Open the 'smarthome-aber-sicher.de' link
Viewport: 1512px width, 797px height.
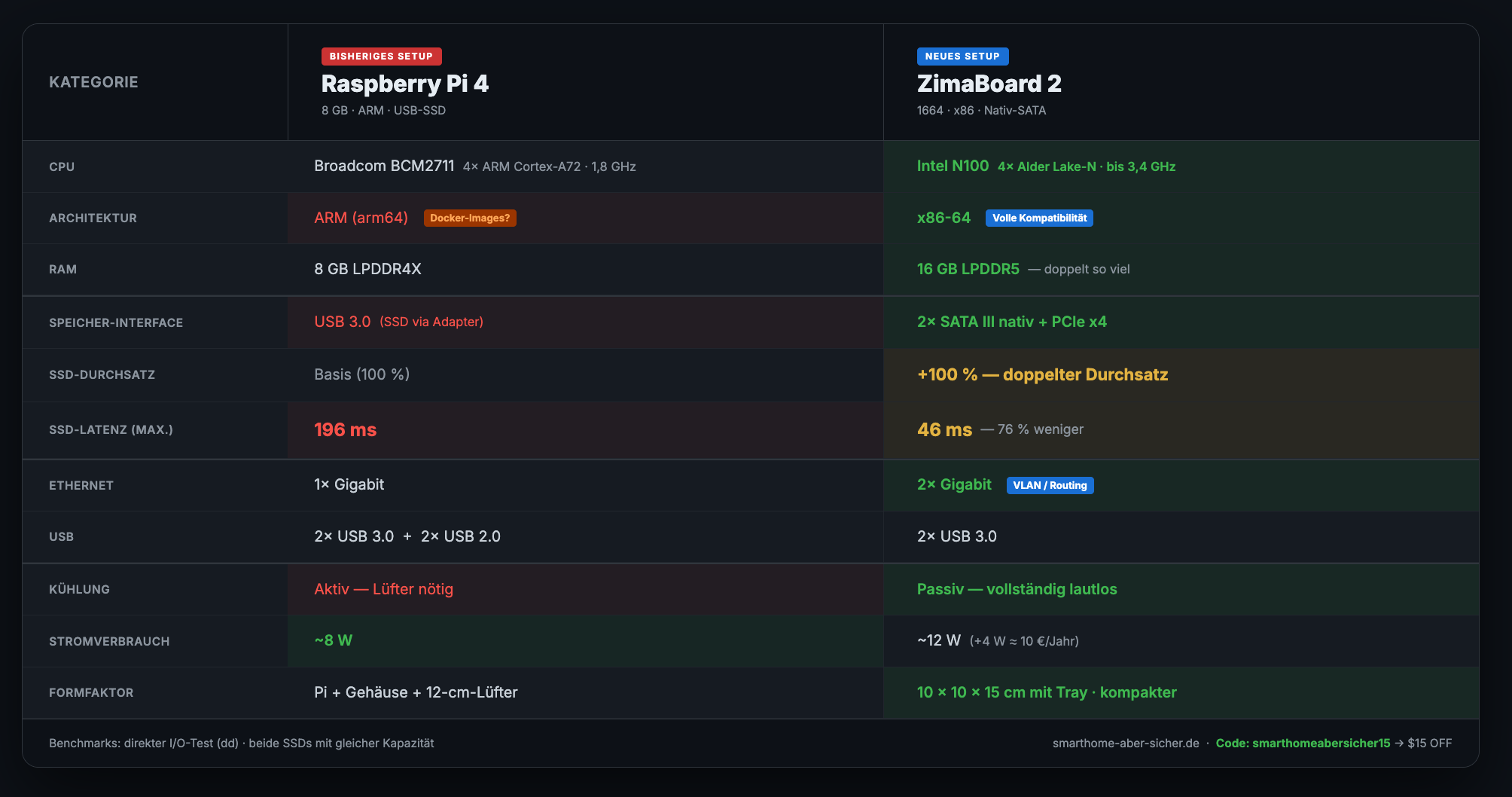coord(1126,744)
